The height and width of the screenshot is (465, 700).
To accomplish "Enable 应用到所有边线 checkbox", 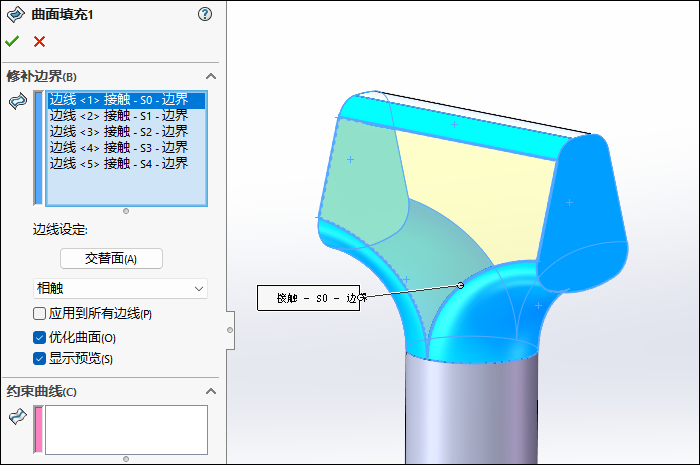I will click(x=40, y=314).
